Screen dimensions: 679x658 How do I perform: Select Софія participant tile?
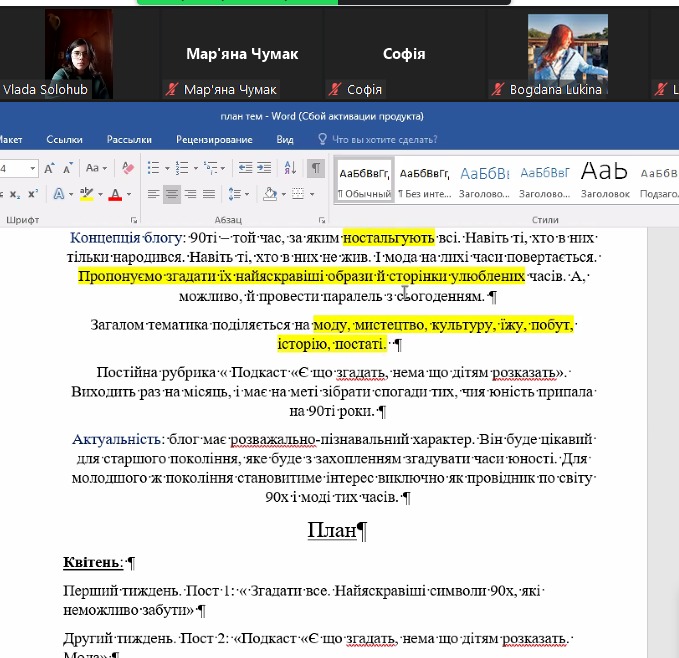(404, 54)
